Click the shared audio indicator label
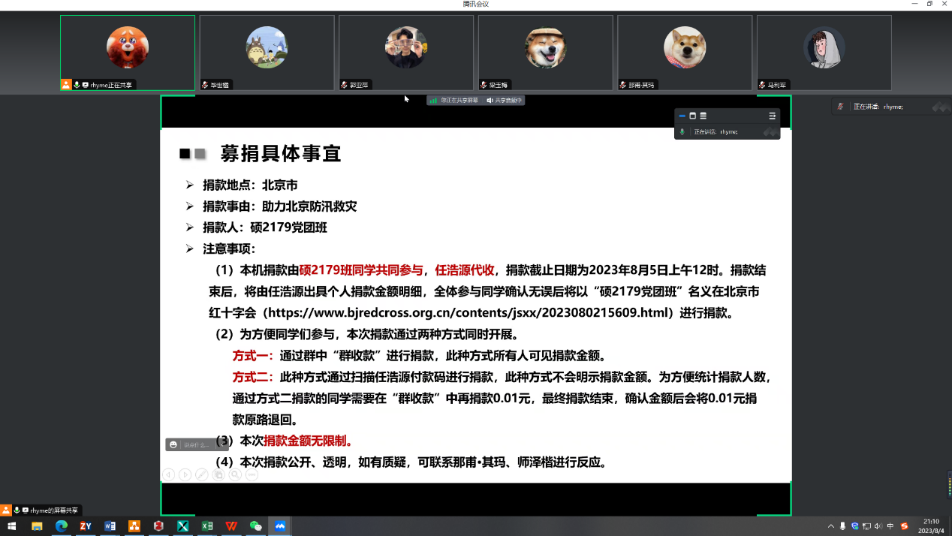 pos(505,100)
